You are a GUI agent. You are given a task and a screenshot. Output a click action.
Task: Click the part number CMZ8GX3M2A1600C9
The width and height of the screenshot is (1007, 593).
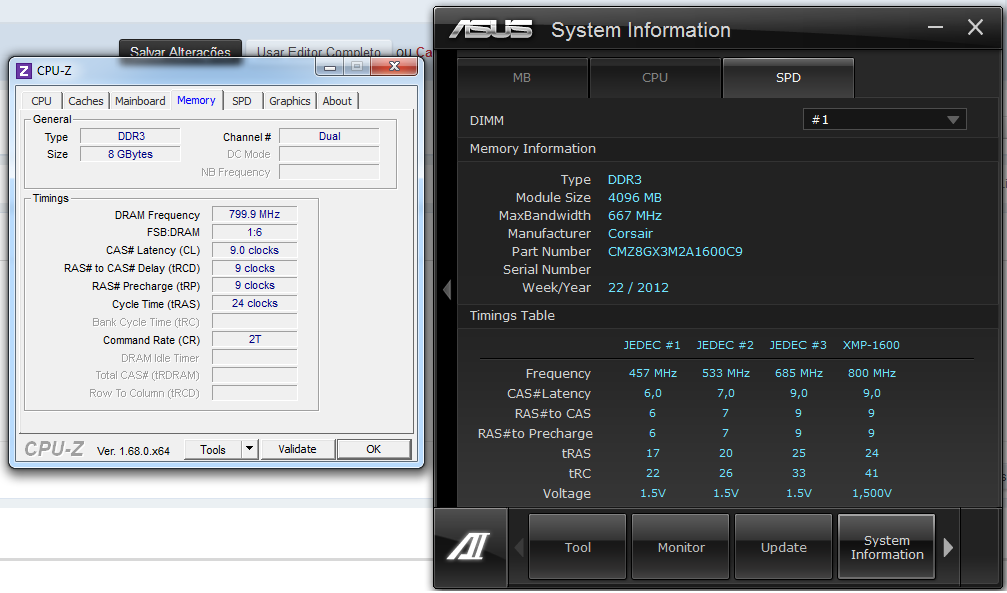pos(675,252)
